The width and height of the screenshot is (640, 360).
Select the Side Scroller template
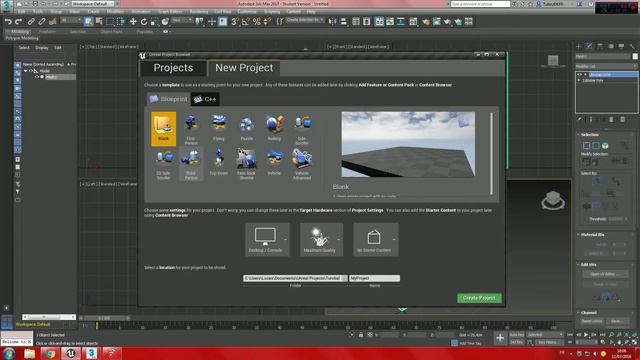302,129
